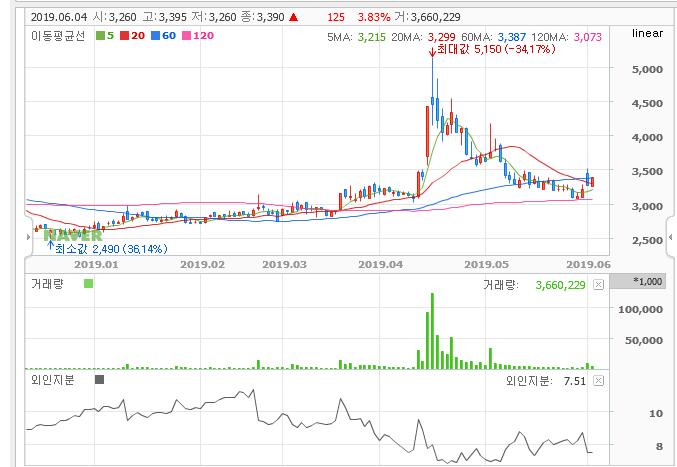
Task: Click the 거래량 value 3,660,229 in volume panel
Action: tap(560, 285)
